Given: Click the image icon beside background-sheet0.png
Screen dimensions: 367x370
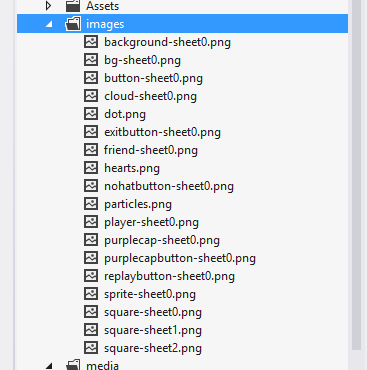Looking at the screenshot, I should click(91, 42).
